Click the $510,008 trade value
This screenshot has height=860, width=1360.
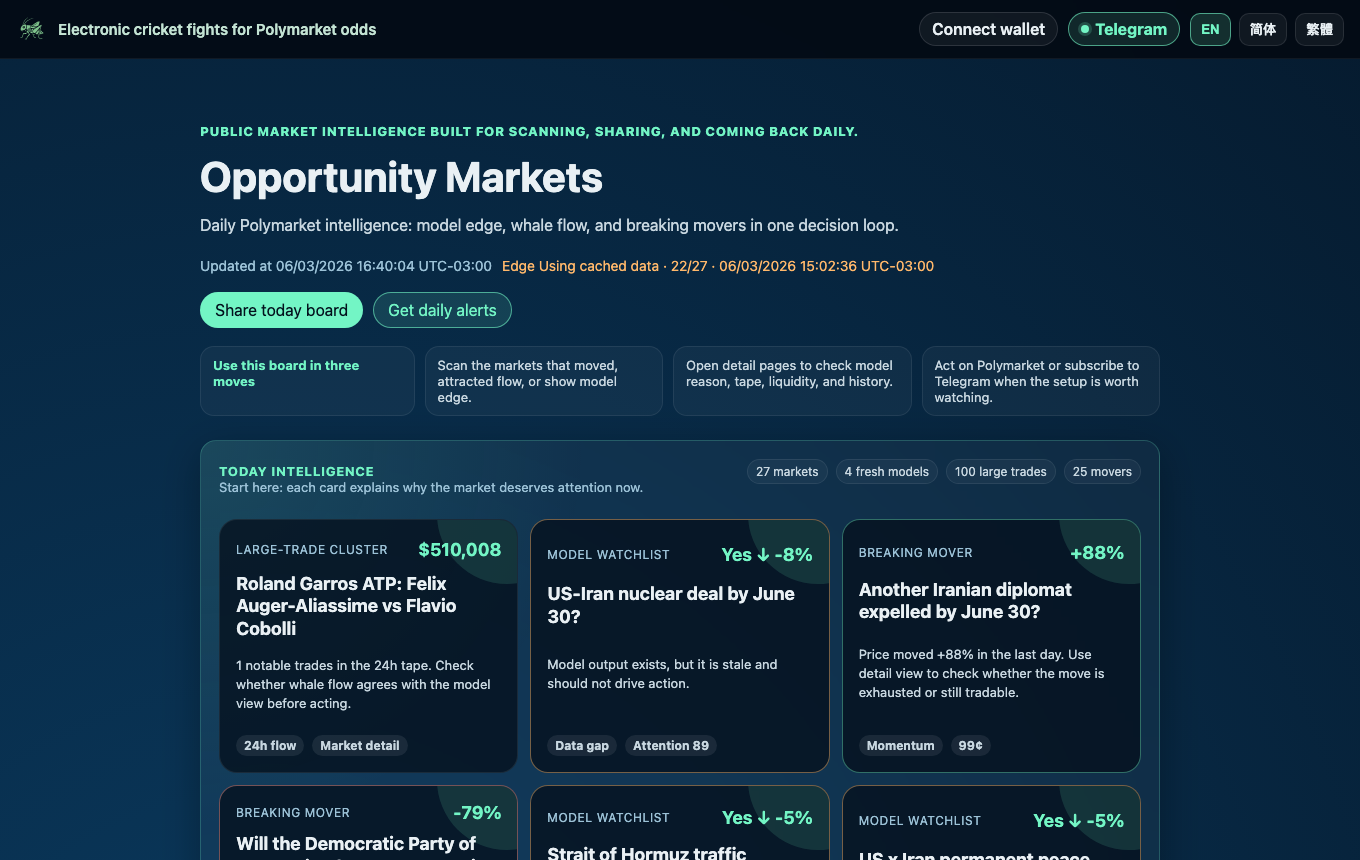(x=459, y=549)
